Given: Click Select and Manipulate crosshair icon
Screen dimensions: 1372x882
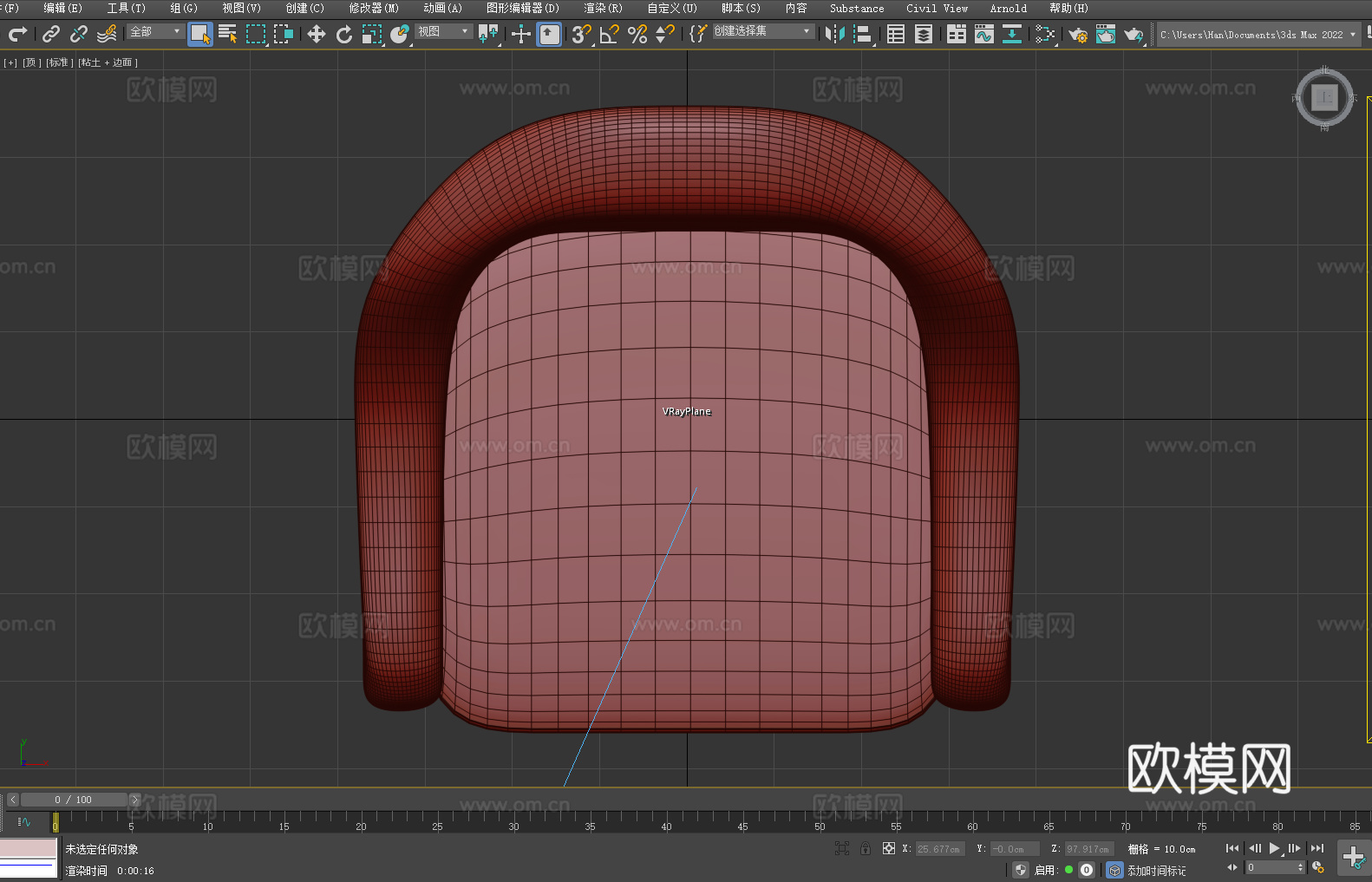Looking at the screenshot, I should pos(521,34).
